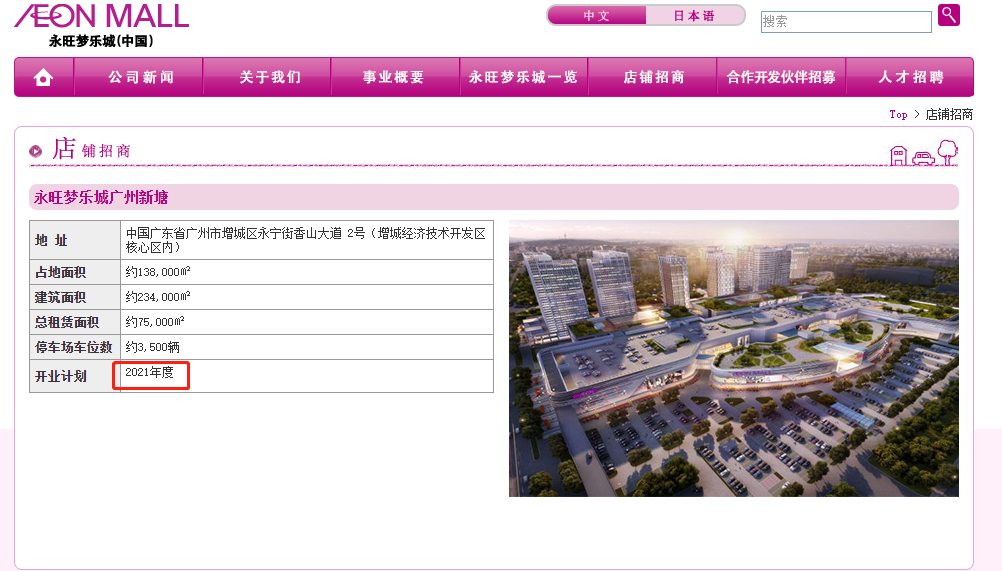Click the round arrow bullet beside 店铺招商 heading

(x=36, y=151)
